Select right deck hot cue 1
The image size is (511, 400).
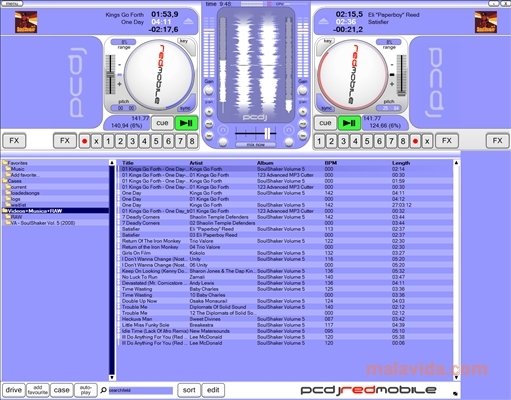coord(319,141)
